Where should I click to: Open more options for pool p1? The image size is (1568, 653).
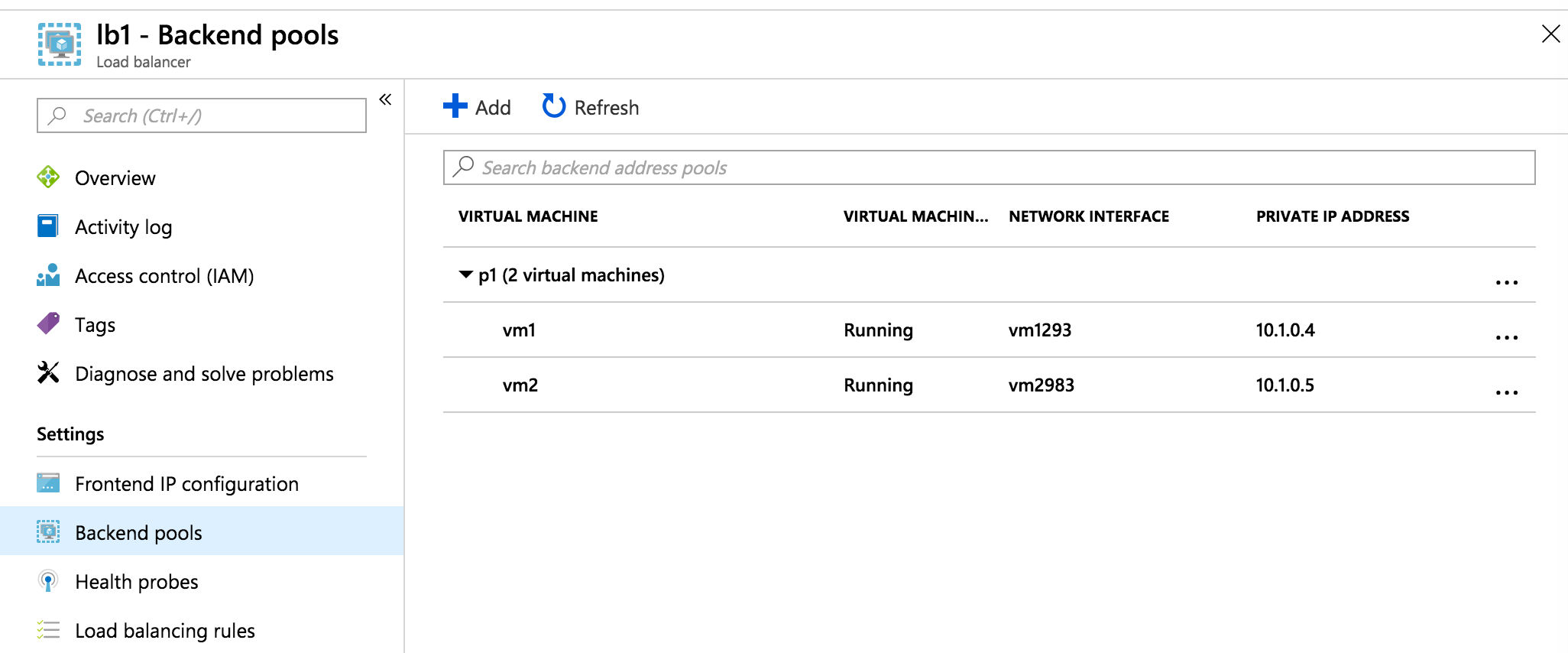[x=1507, y=282]
